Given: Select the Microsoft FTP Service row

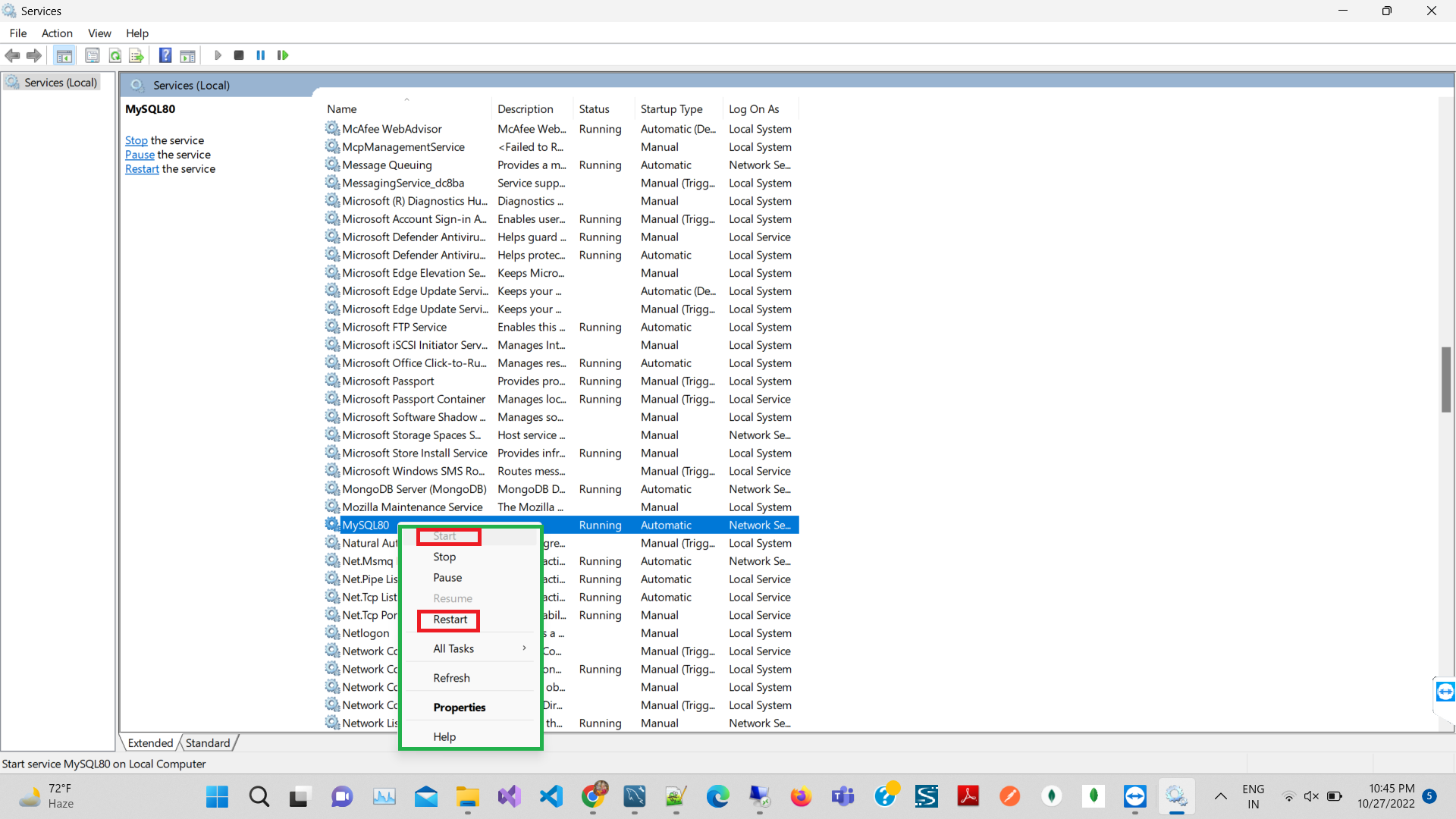Looking at the screenshot, I should pos(561,327).
